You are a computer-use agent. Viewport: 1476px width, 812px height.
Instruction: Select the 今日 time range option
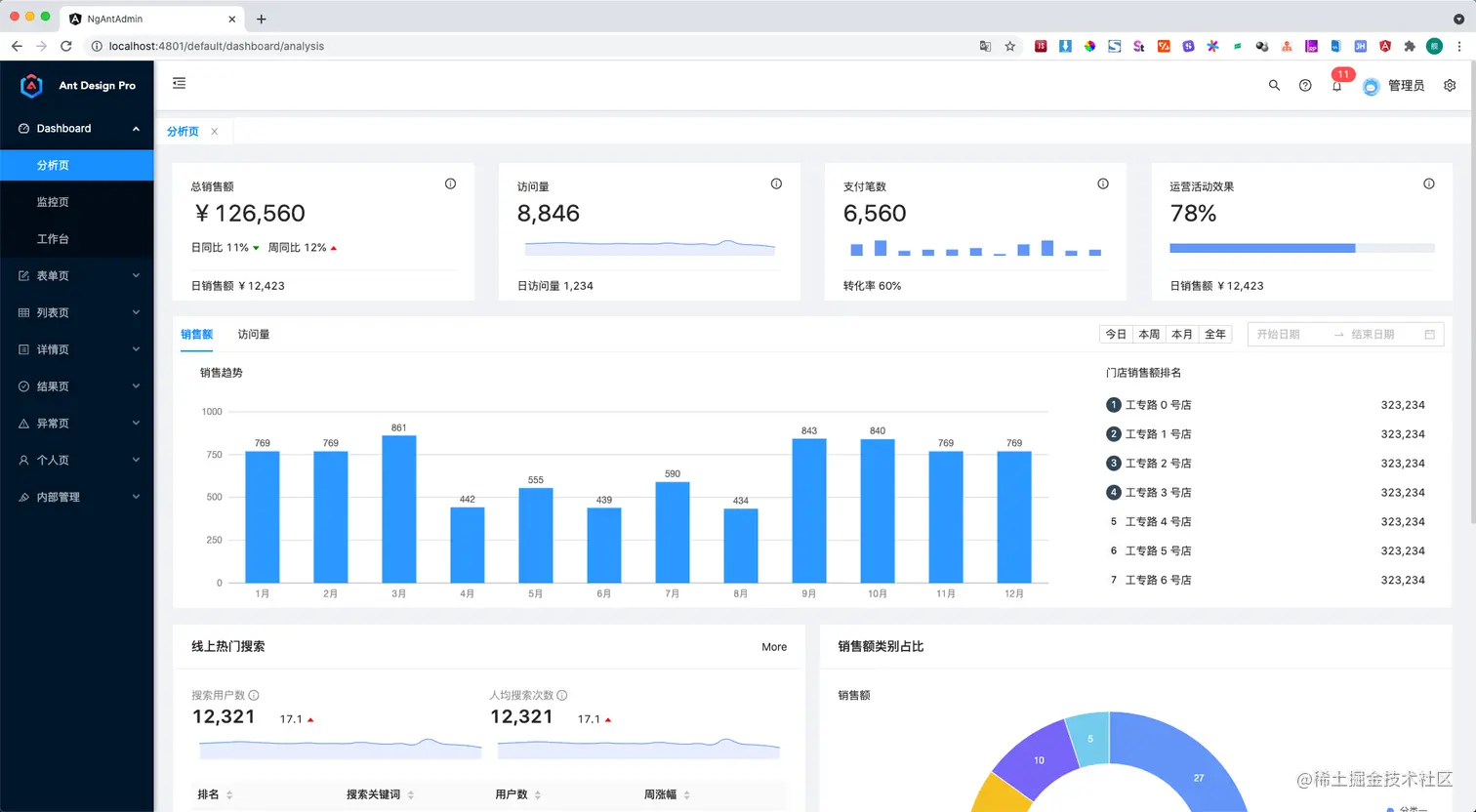pos(1116,335)
